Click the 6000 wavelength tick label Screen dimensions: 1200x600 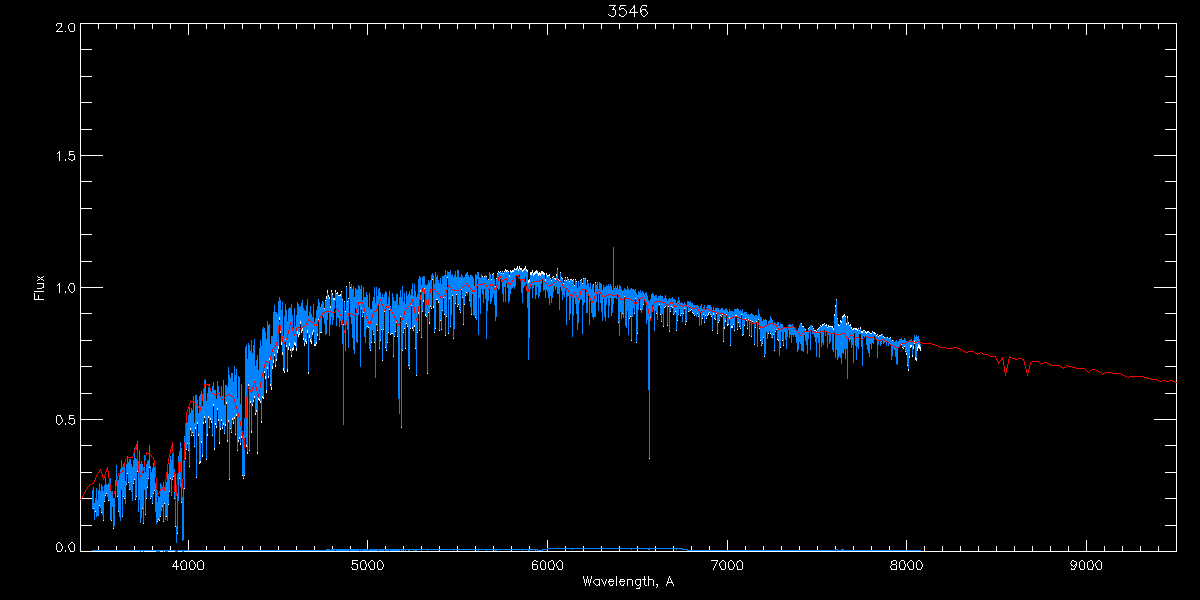(547, 565)
